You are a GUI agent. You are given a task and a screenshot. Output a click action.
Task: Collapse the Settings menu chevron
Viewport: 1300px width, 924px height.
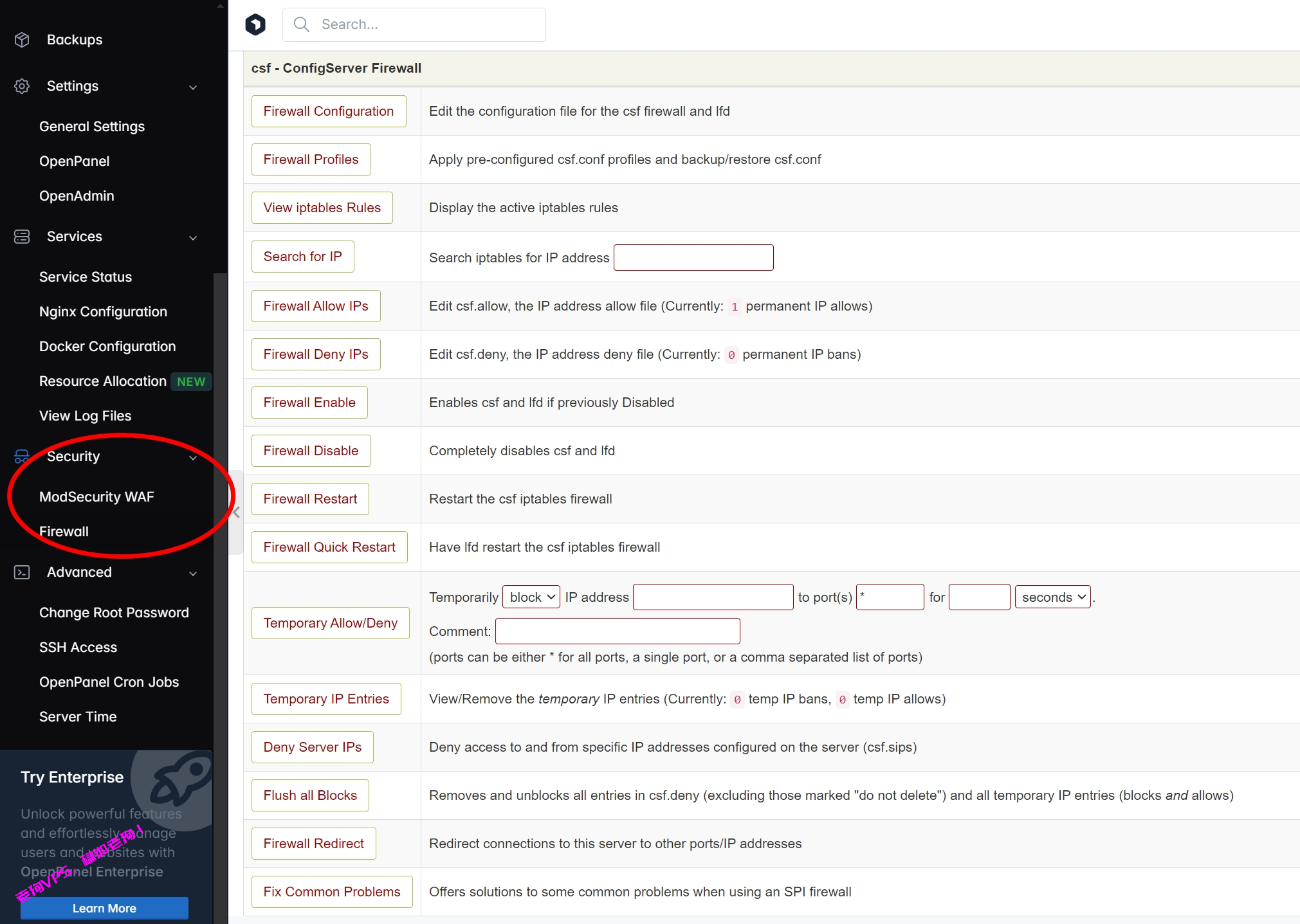coord(193,87)
